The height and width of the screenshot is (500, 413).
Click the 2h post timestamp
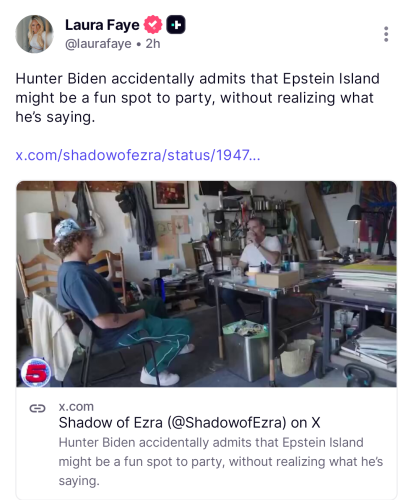153,44
